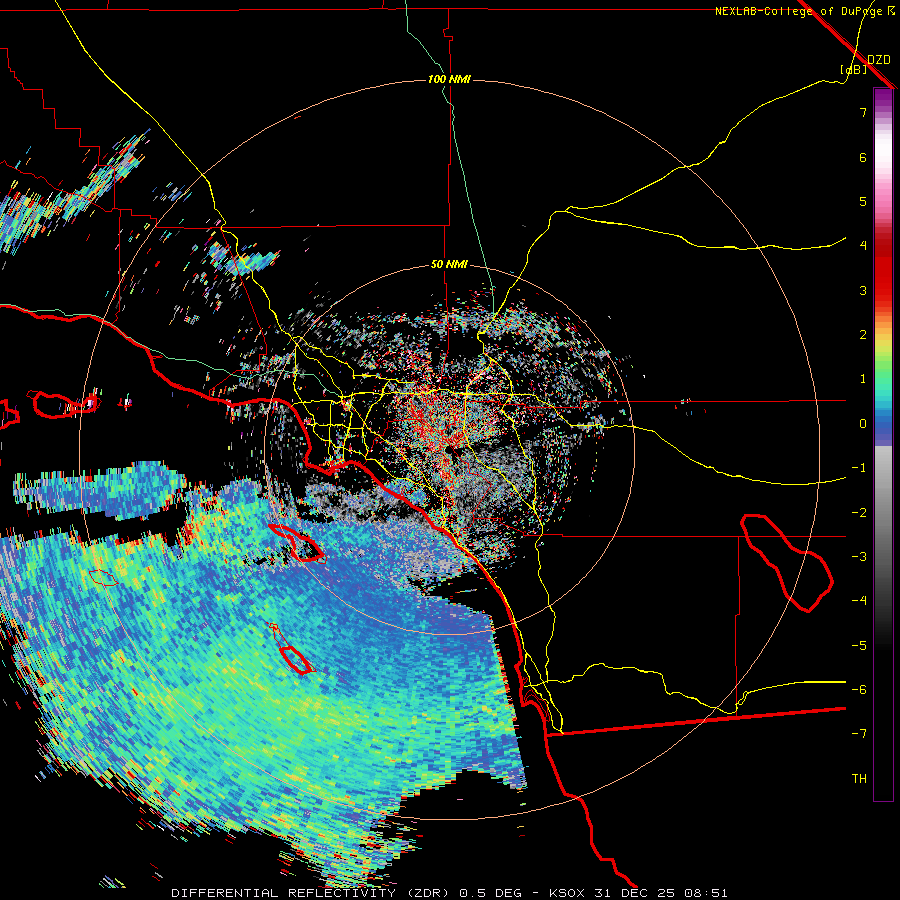Click the -2 value on color scale
Image resolution: width=900 pixels, height=900 pixels.
point(859,513)
